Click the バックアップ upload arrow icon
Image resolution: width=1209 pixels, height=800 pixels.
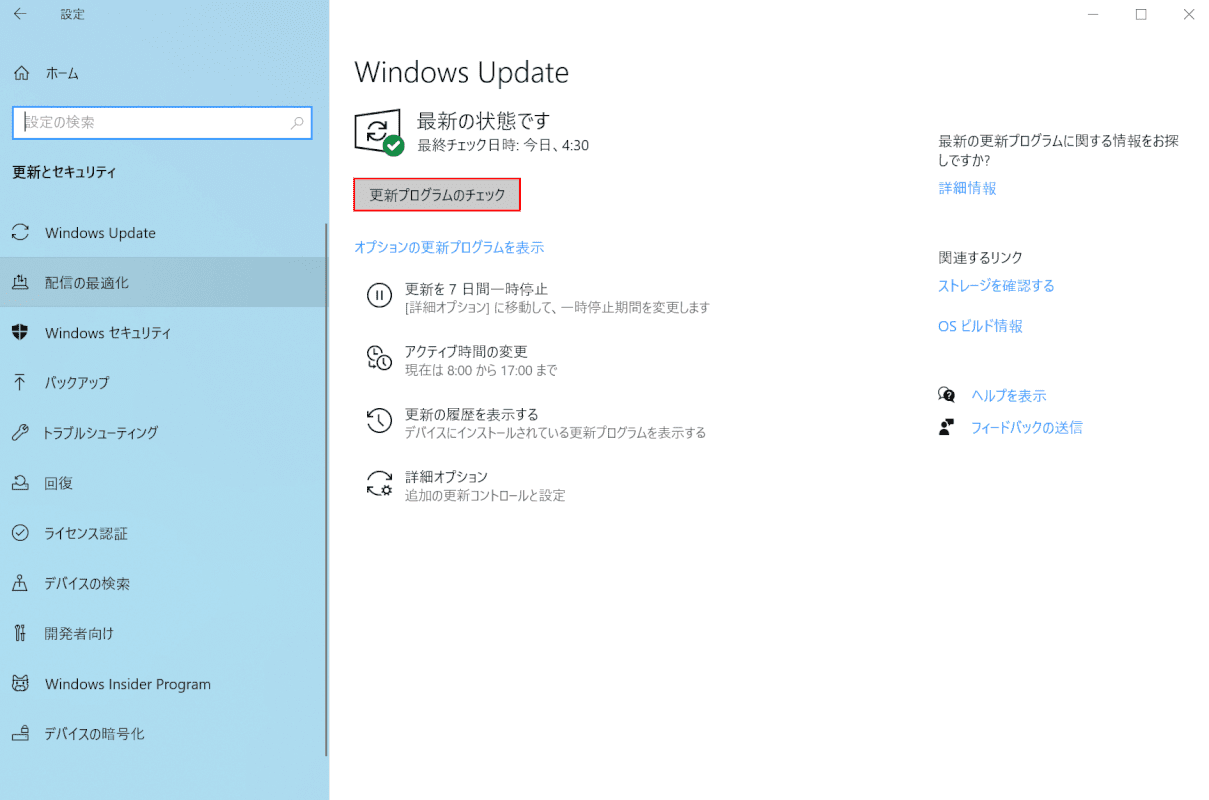click(x=20, y=383)
